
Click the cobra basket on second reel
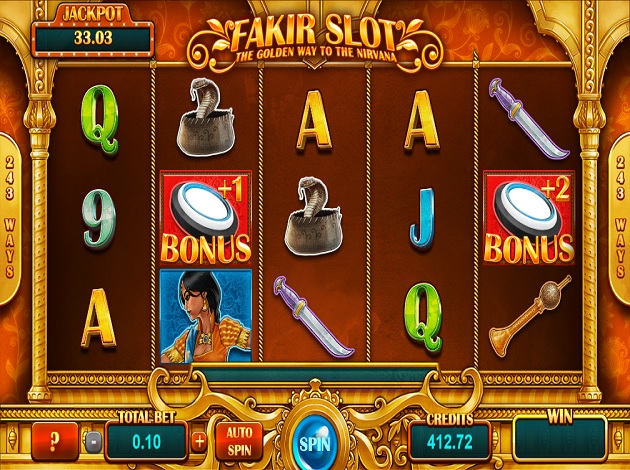[x=206, y=118]
